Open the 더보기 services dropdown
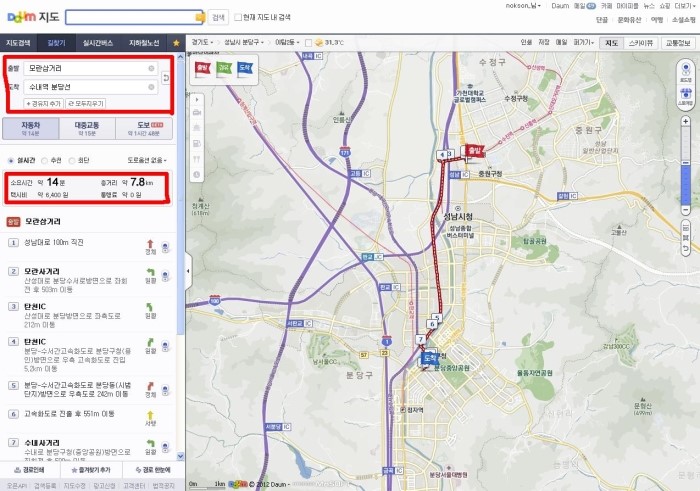This screenshot has width=700, height=491. click(685, 6)
